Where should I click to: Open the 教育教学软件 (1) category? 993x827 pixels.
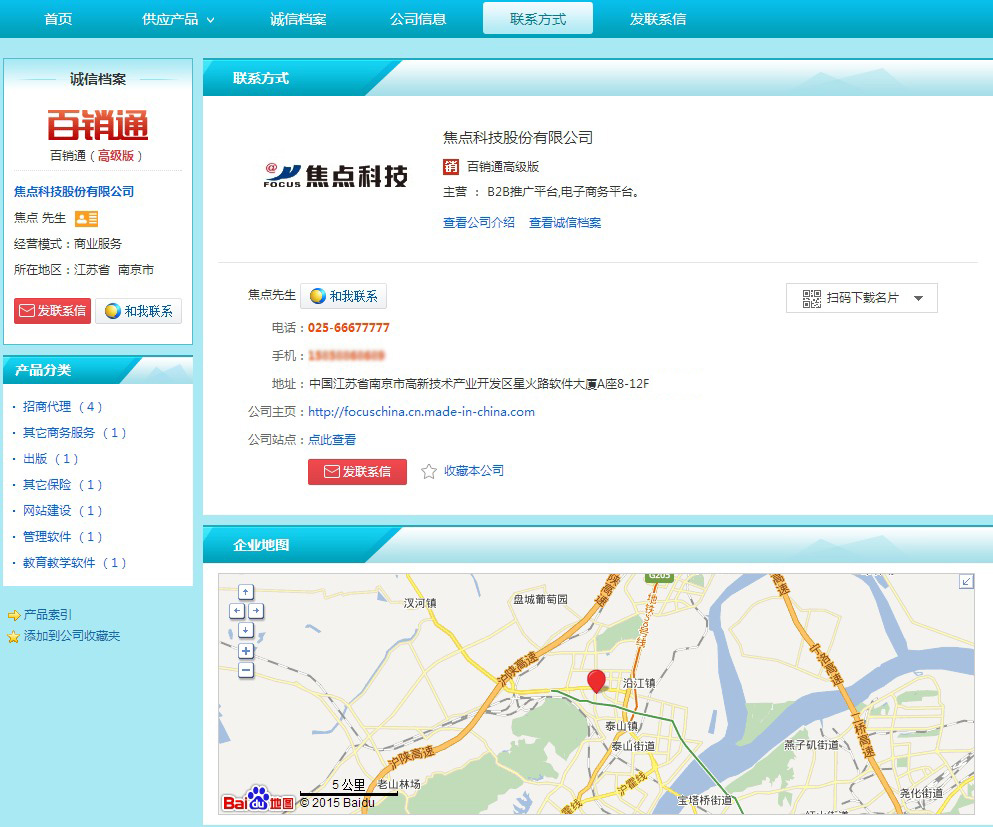tap(74, 562)
